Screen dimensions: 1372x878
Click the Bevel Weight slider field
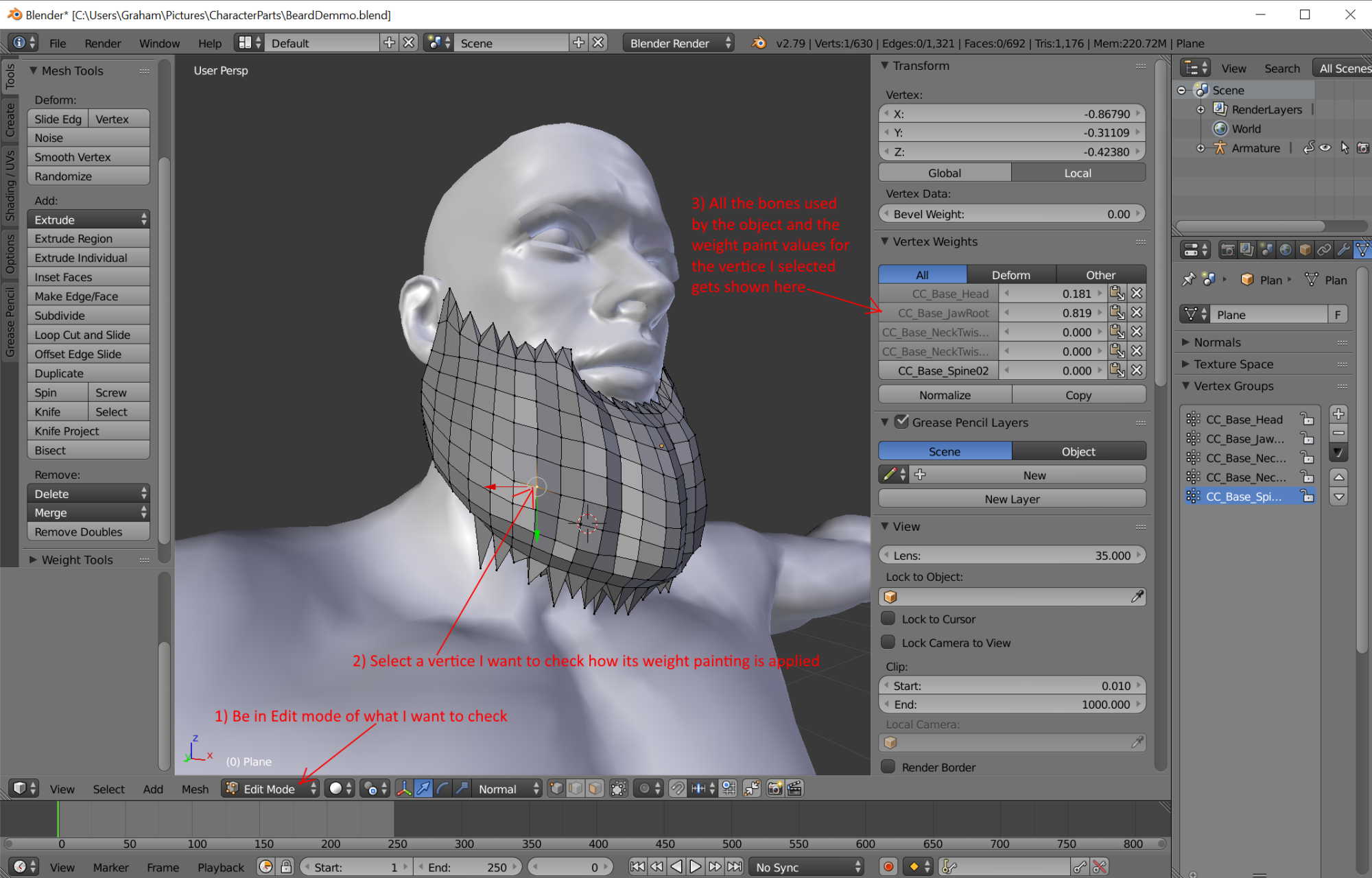[1012, 214]
